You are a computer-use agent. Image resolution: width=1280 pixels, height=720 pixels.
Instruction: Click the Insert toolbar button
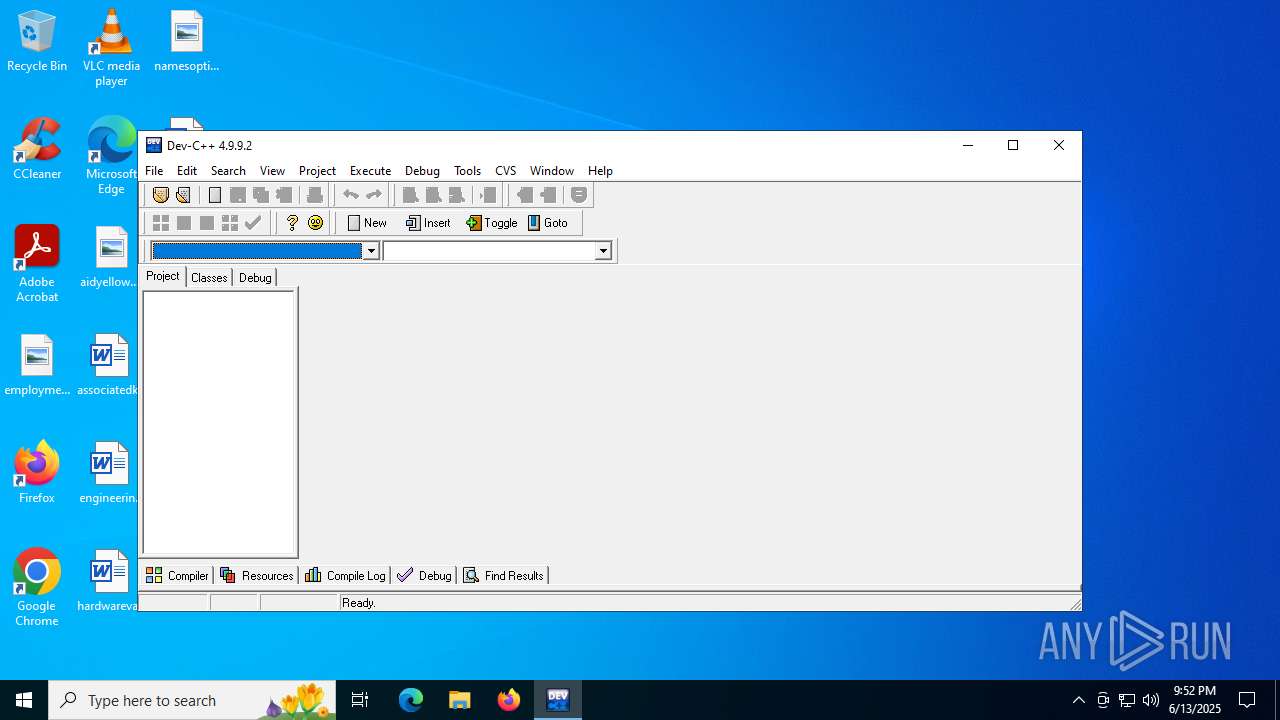click(429, 223)
